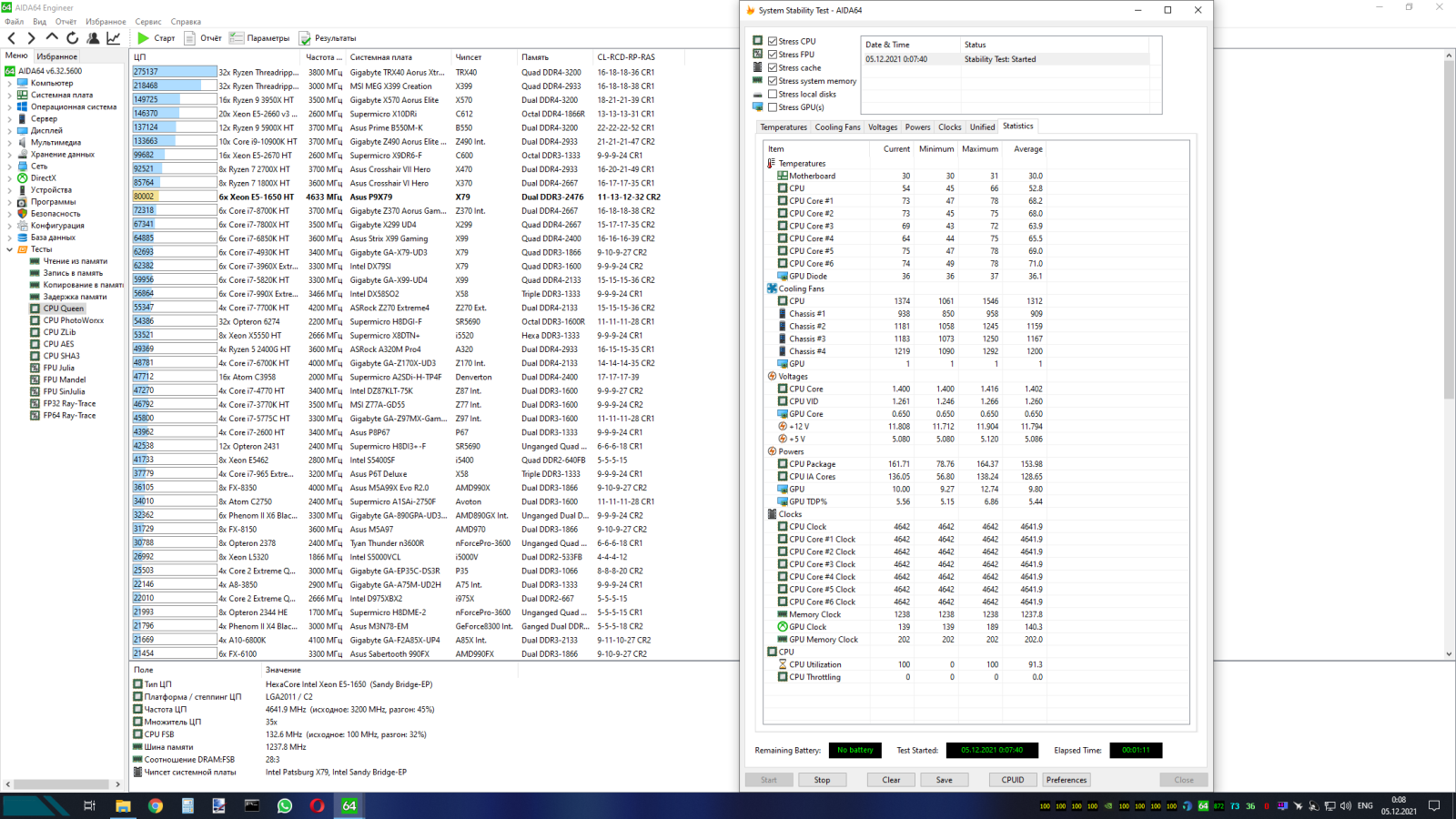Viewport: 1456px width, 819px height.
Task: Expand the Операционная система tree node
Action: pyautogui.click(x=10, y=106)
